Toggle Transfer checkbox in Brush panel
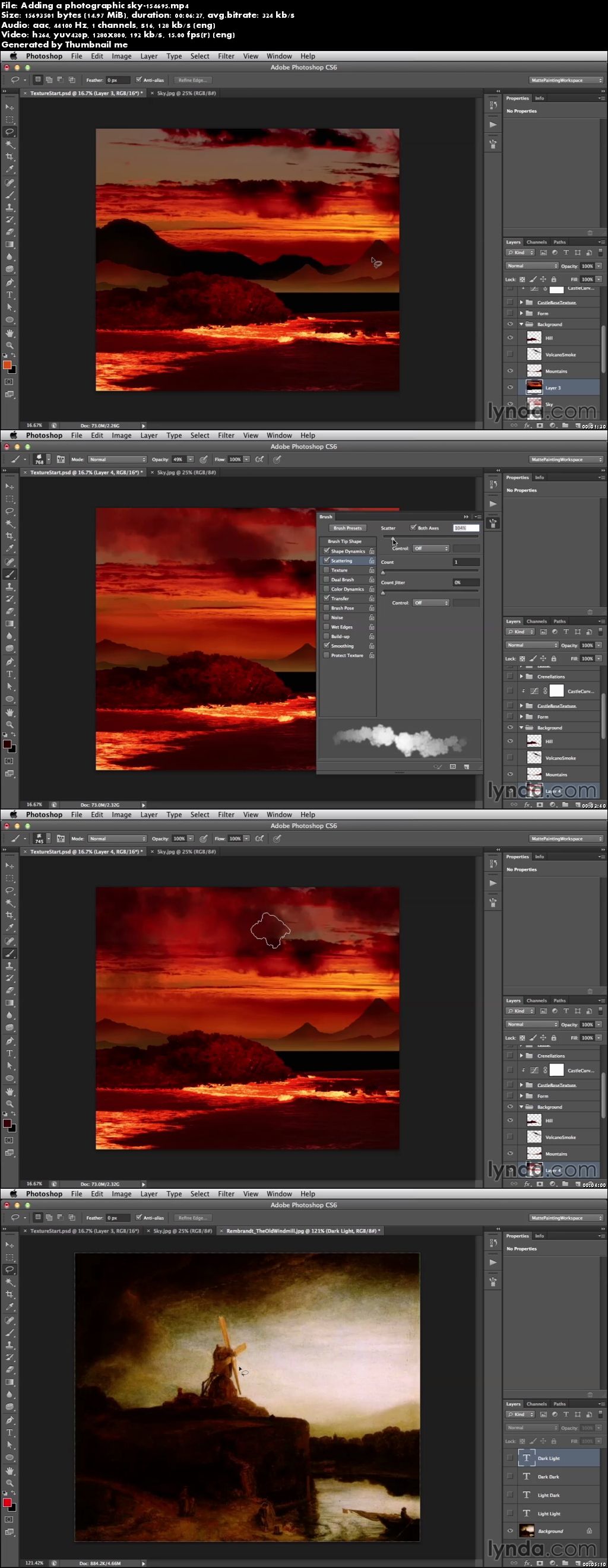The width and height of the screenshot is (608, 1568). [x=327, y=598]
